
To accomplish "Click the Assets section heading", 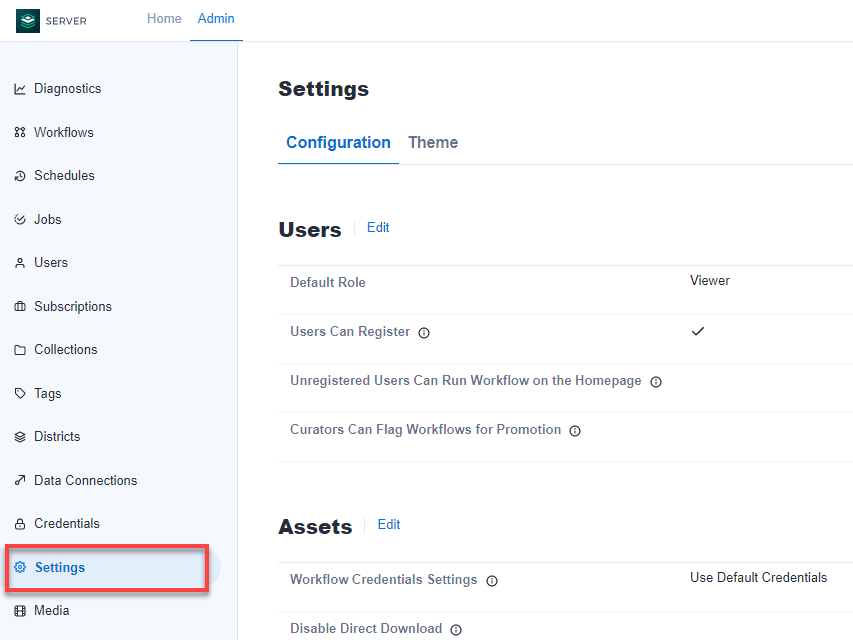I will pos(315,527).
